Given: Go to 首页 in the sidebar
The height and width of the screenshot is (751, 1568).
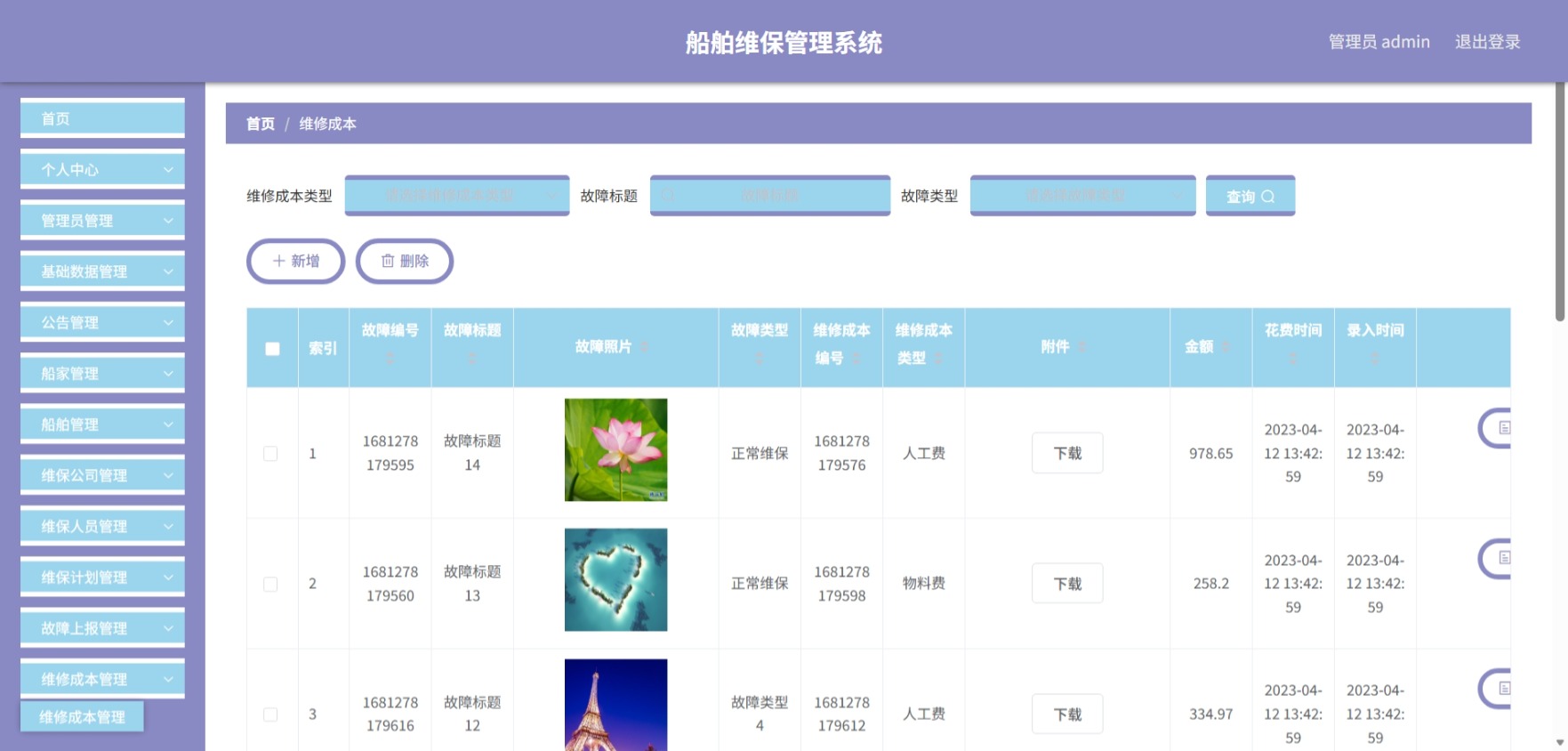Looking at the screenshot, I should click(102, 118).
